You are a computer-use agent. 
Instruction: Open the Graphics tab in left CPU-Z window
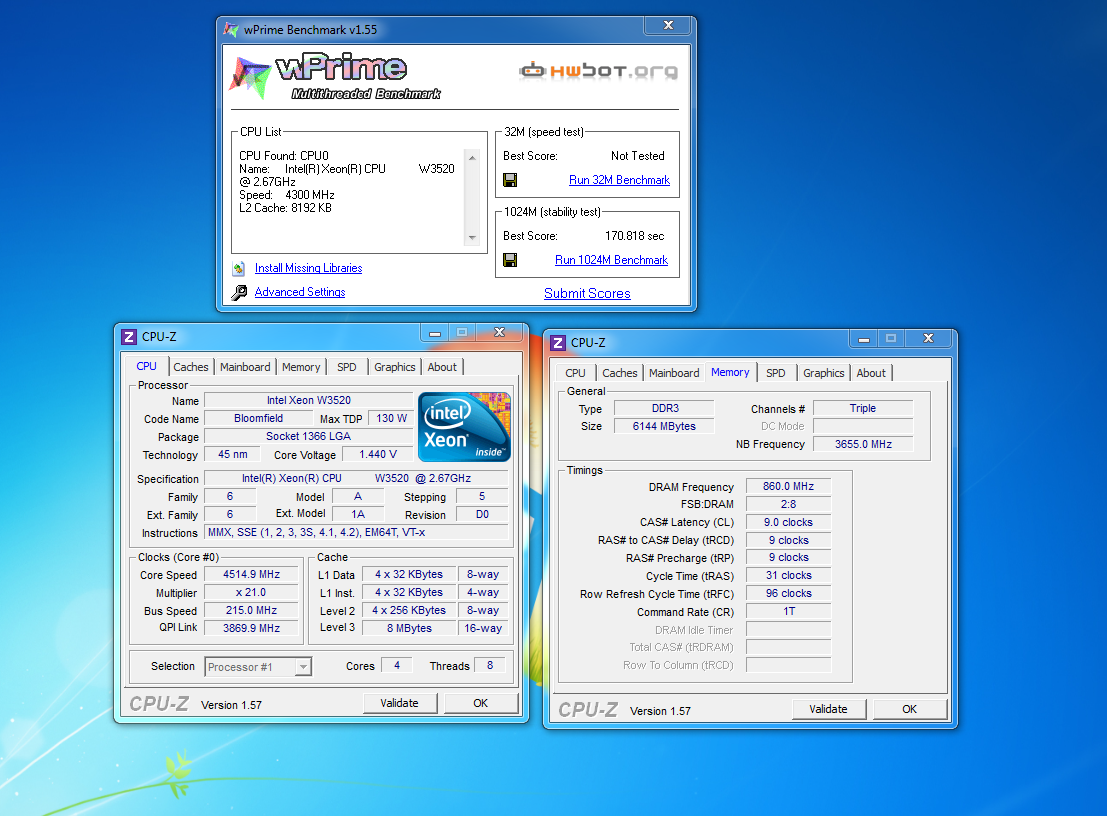click(395, 367)
